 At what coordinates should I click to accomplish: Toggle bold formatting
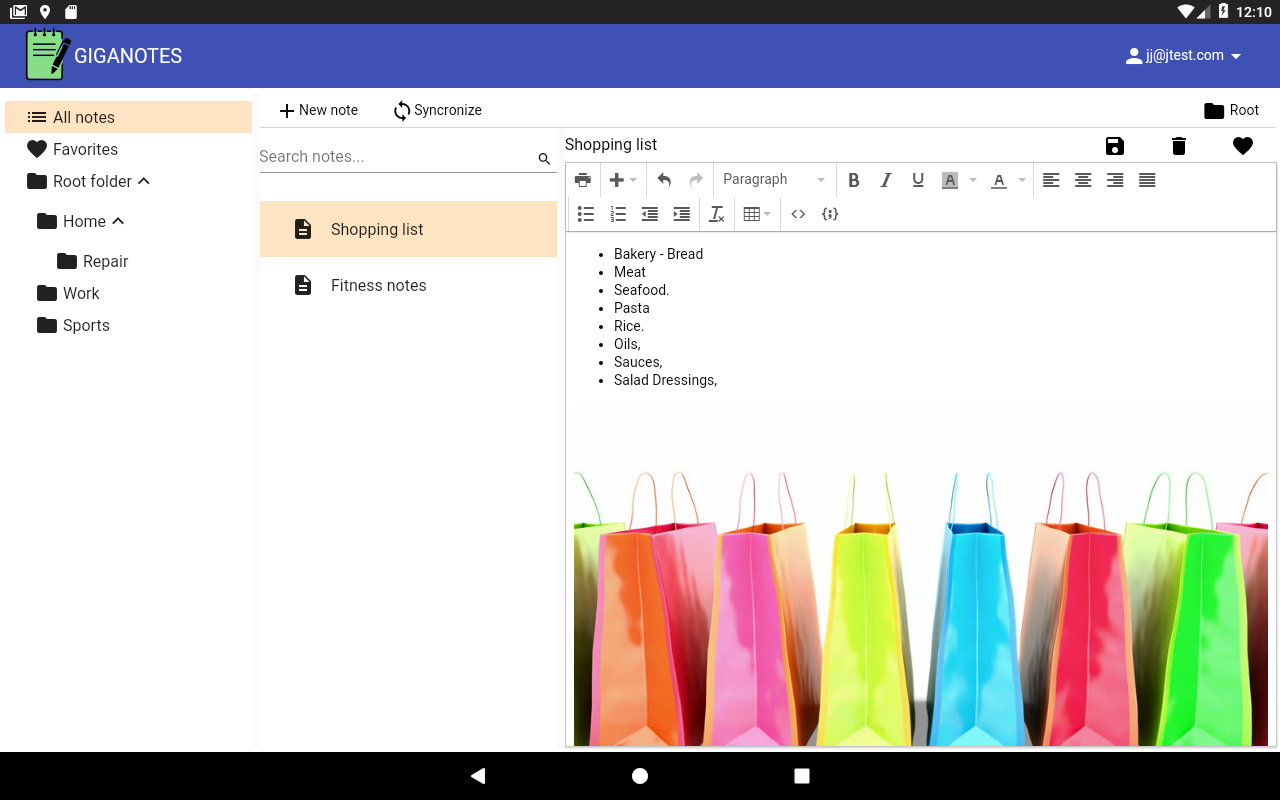pos(854,180)
